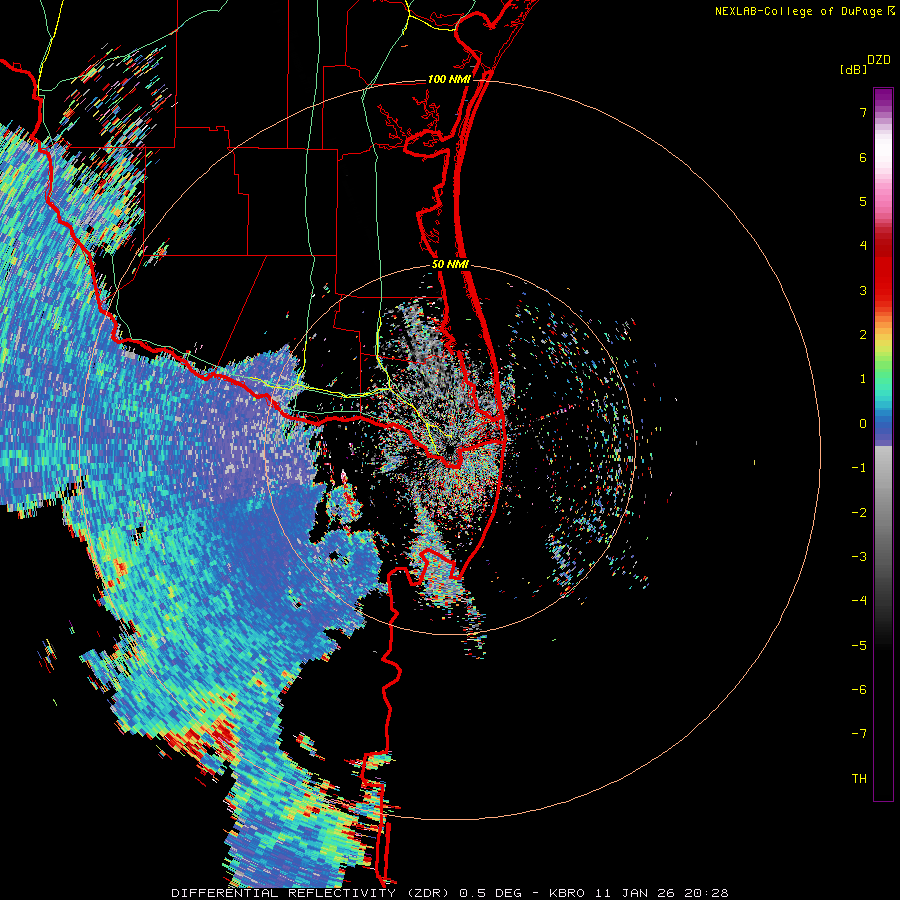The image size is (900, 900).
Task: Click the DZD product label above the scale
Action: click(879, 60)
